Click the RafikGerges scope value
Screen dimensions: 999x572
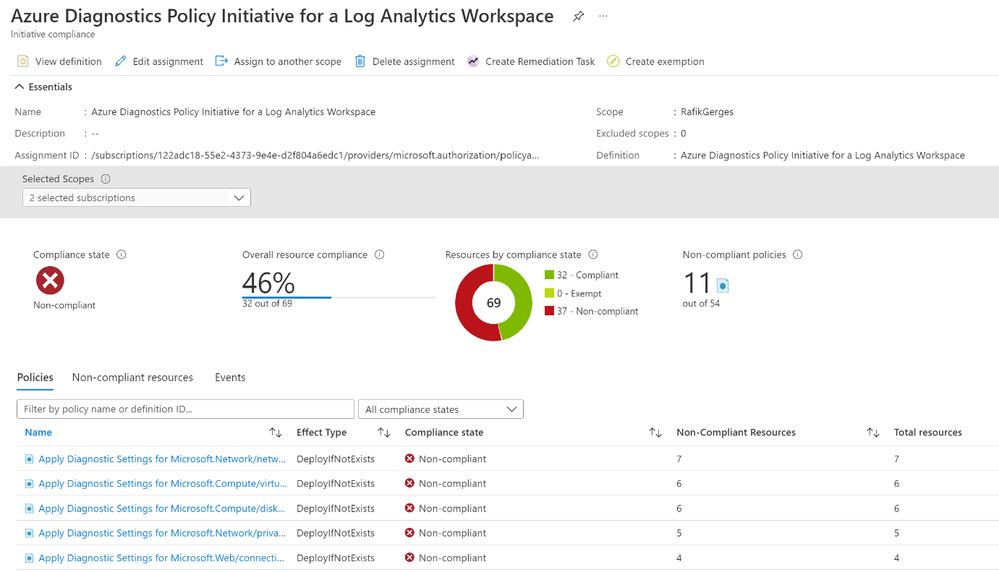point(707,111)
